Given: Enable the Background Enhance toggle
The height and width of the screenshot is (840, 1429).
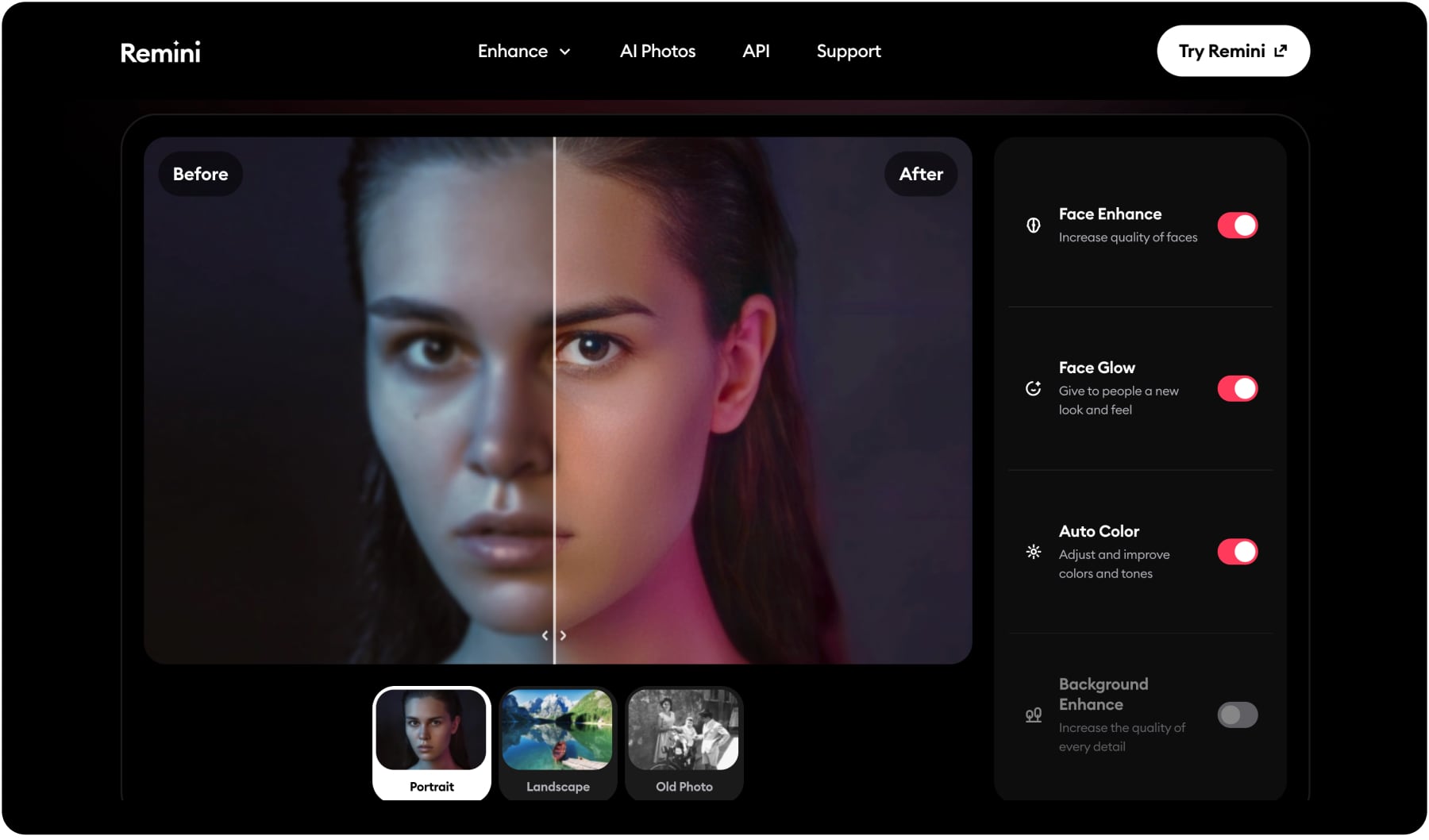Looking at the screenshot, I should [1236, 715].
